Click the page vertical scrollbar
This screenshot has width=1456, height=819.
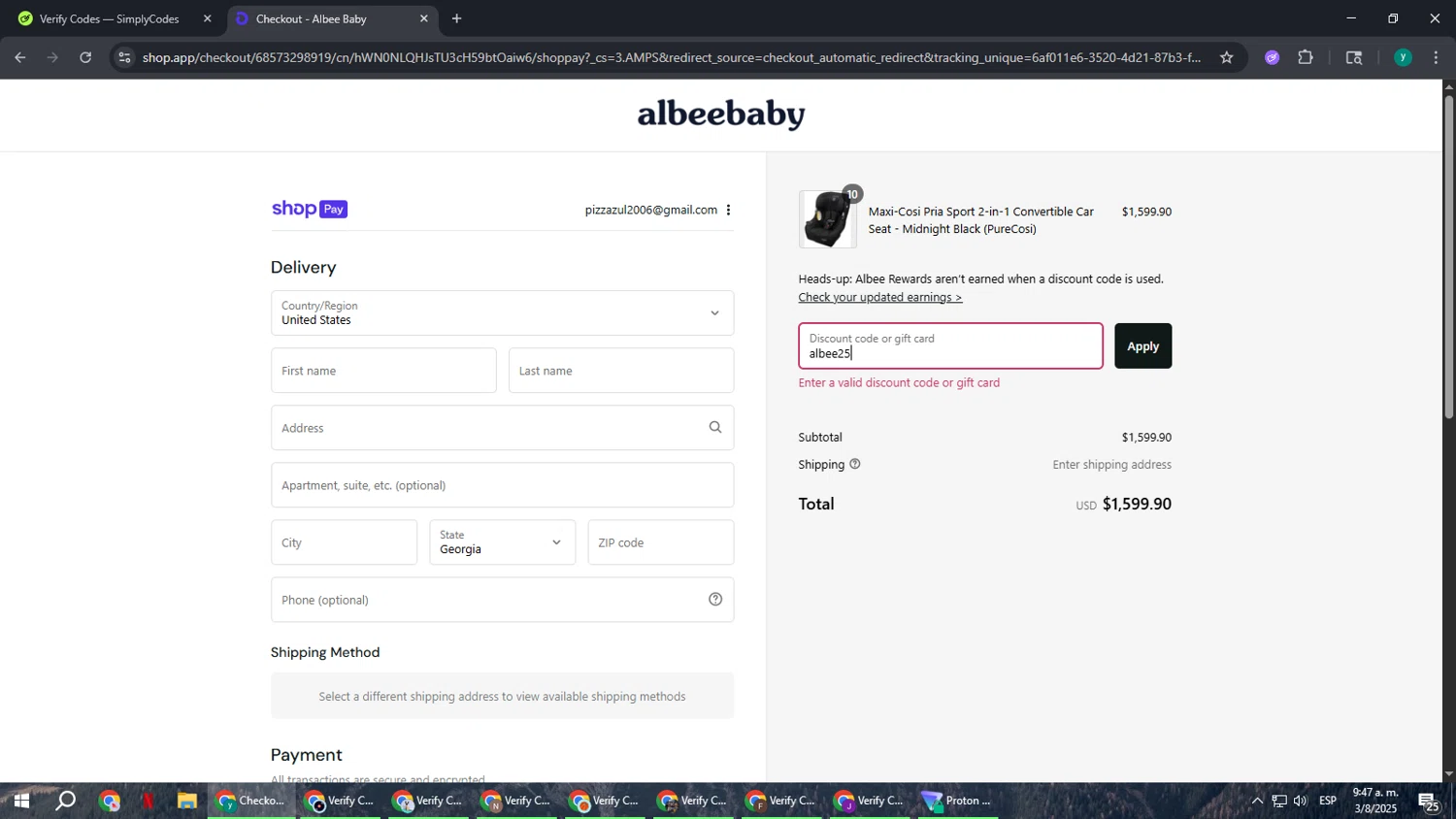(1449, 257)
